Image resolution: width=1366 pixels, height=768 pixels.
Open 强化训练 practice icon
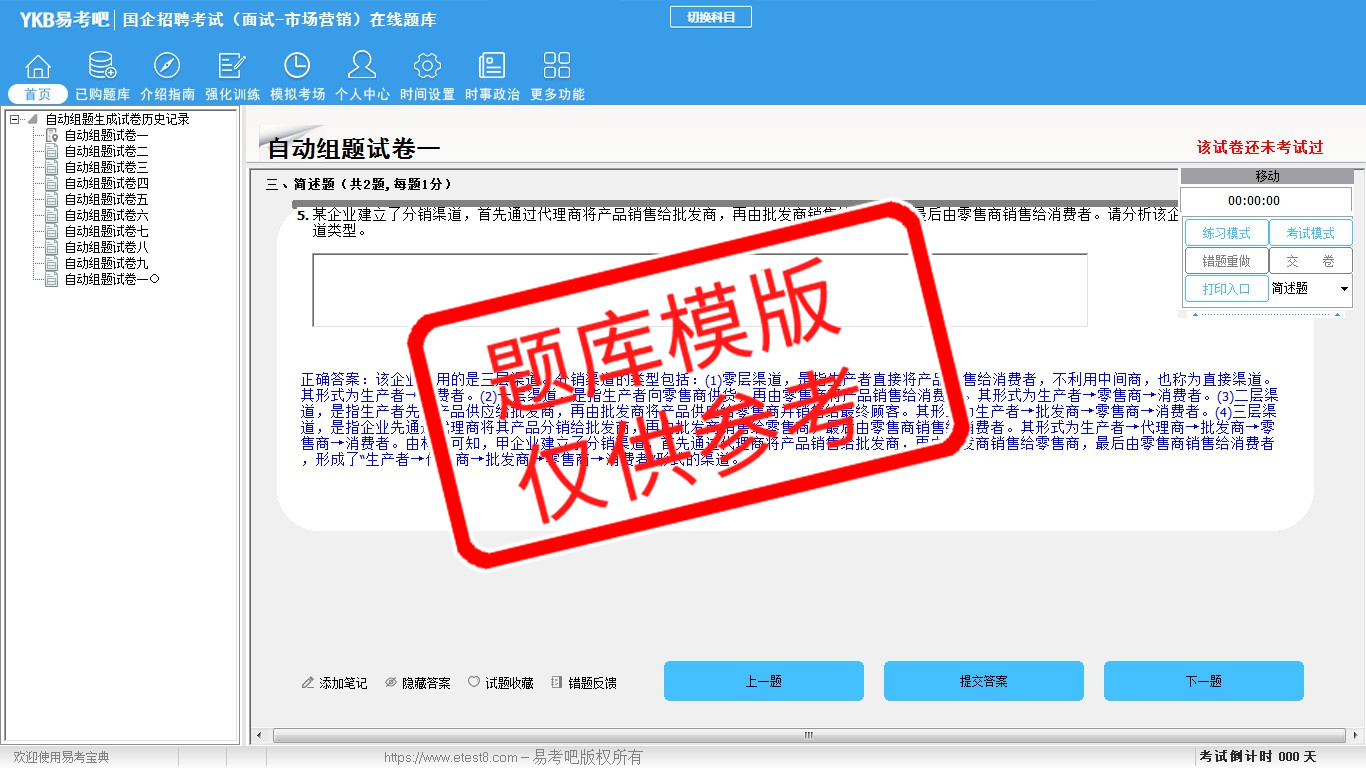click(x=232, y=66)
